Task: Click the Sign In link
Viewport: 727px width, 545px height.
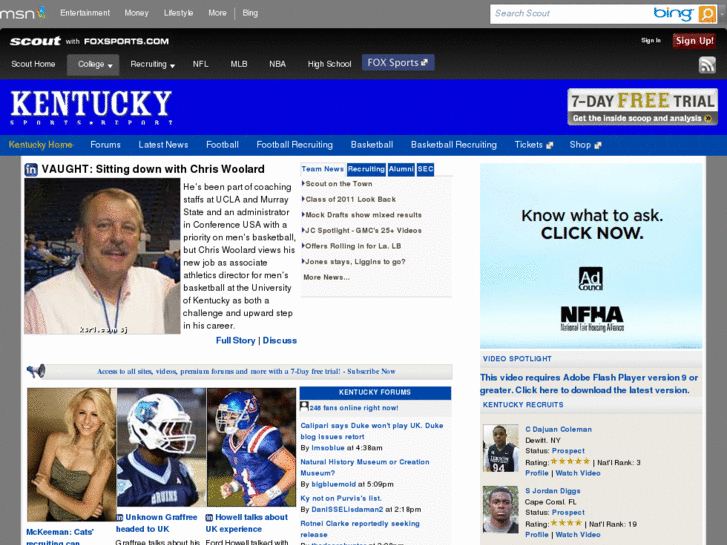Action: (x=651, y=41)
